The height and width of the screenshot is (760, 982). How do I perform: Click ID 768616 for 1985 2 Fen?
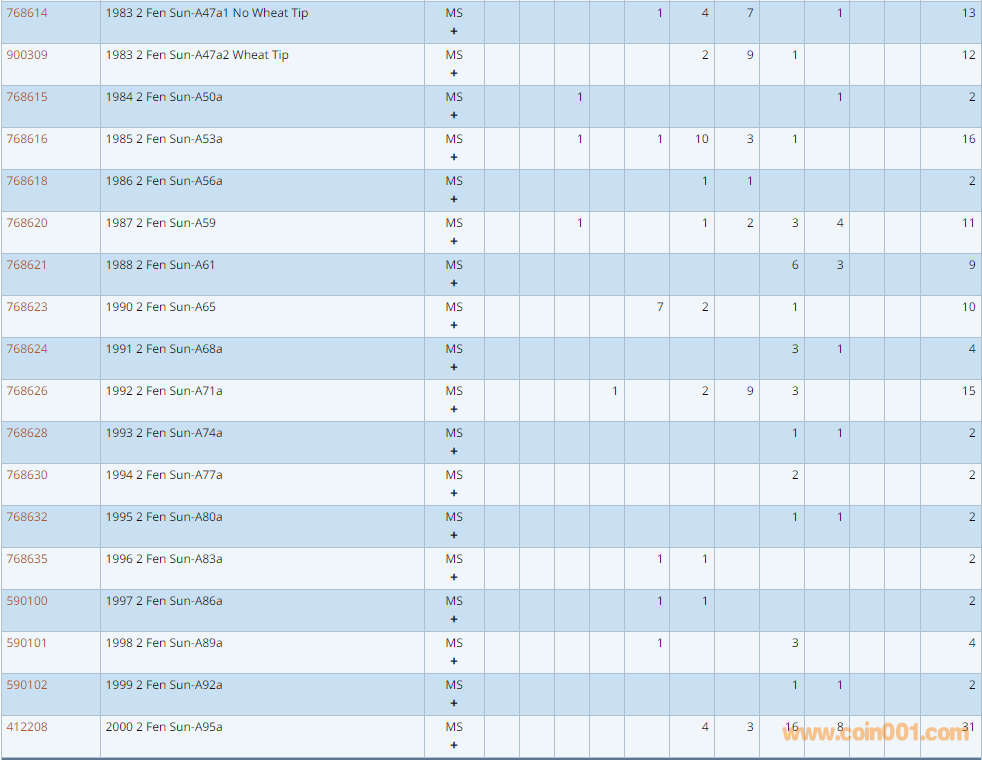27,139
